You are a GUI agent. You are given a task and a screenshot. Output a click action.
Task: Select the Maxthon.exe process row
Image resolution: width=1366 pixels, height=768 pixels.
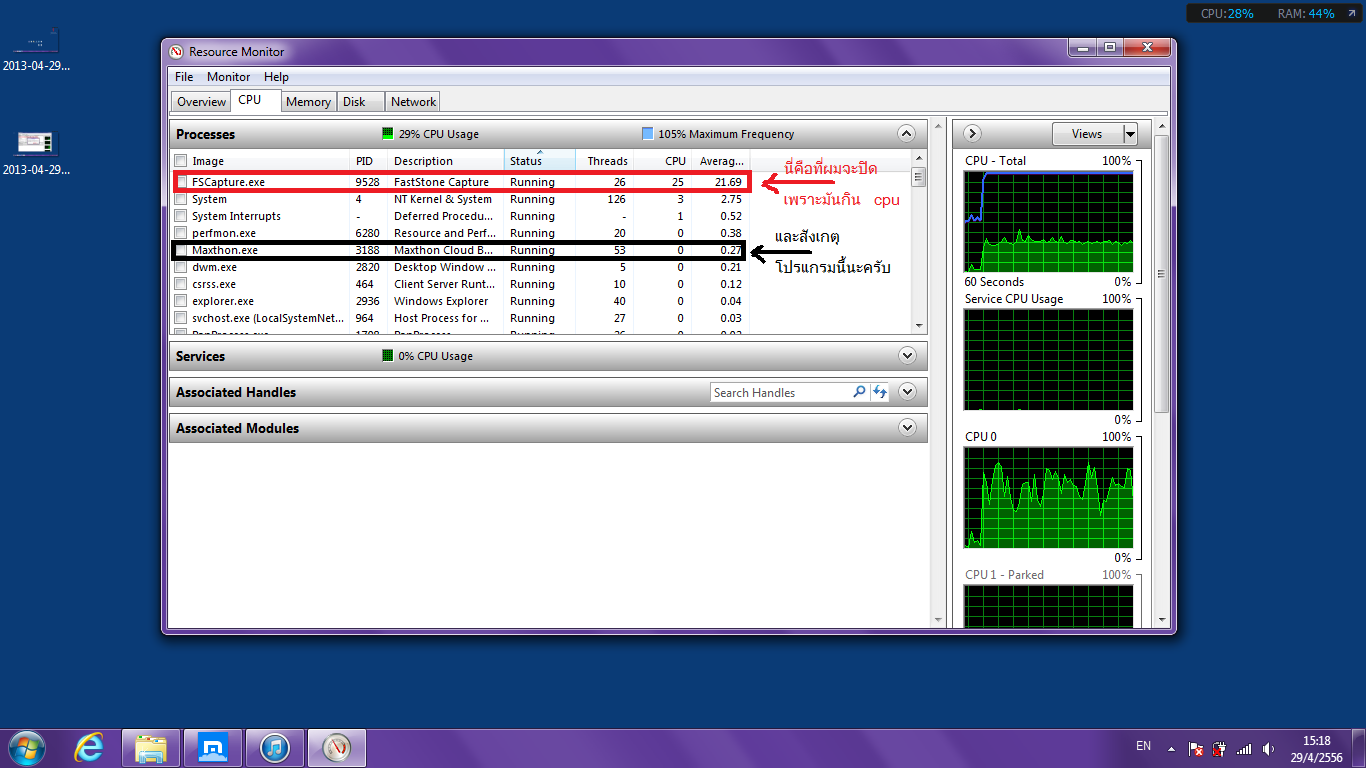[x=460, y=250]
